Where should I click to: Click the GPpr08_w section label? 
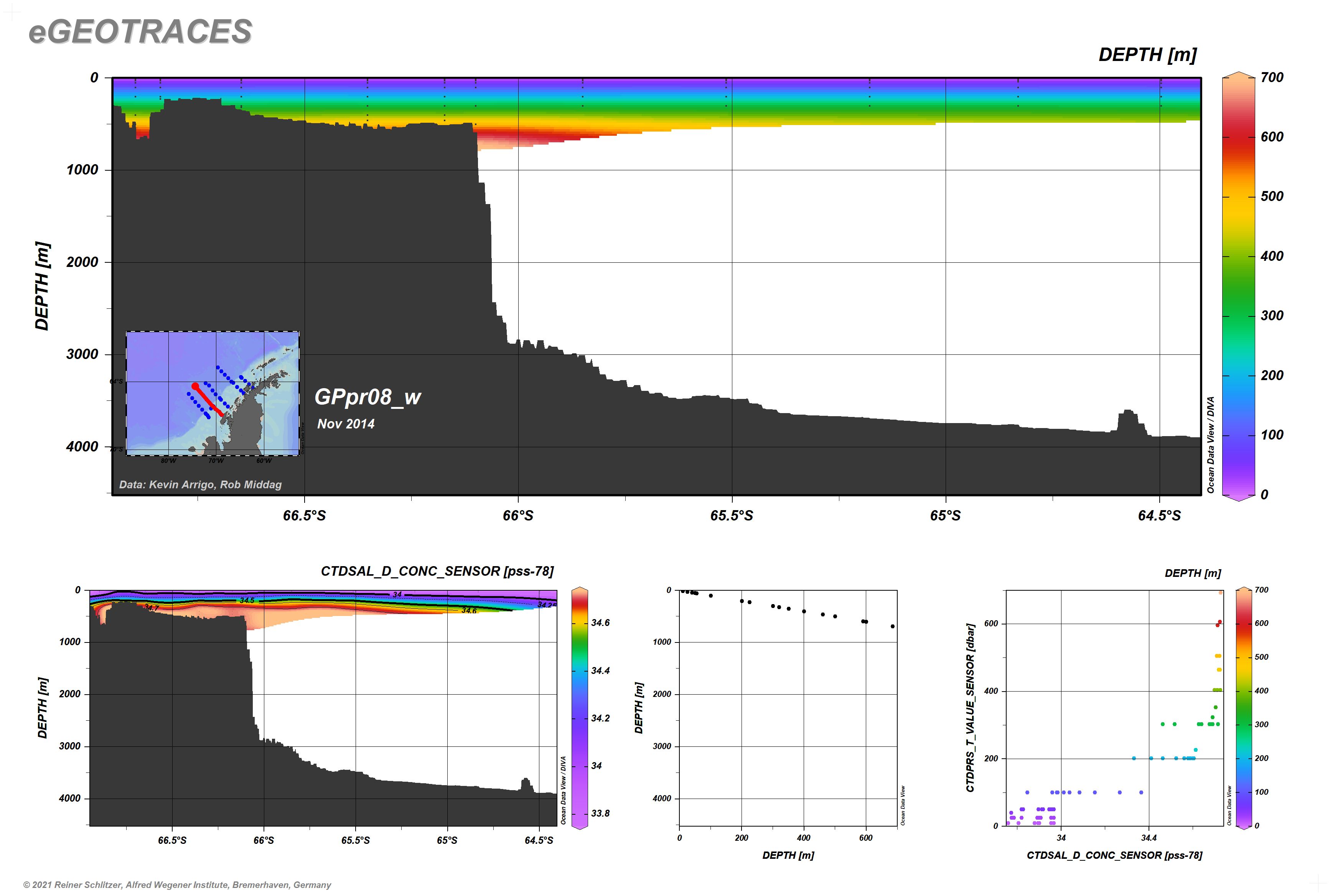368,397
